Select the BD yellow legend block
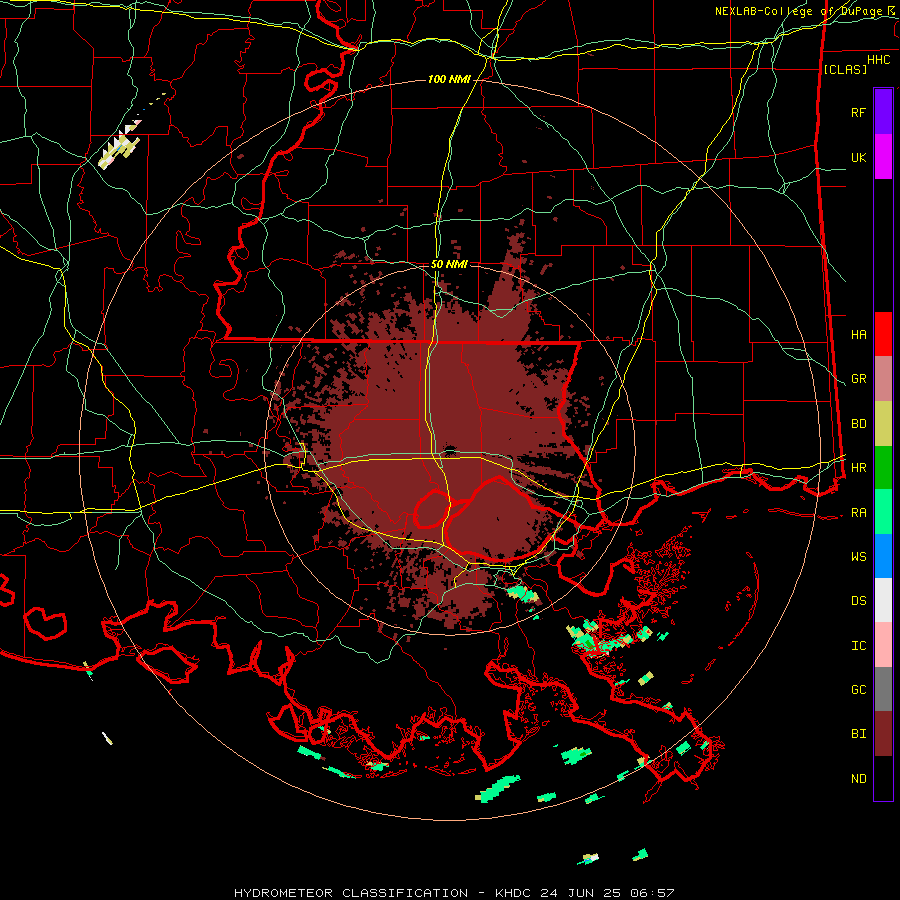The width and height of the screenshot is (900, 900). [x=883, y=423]
